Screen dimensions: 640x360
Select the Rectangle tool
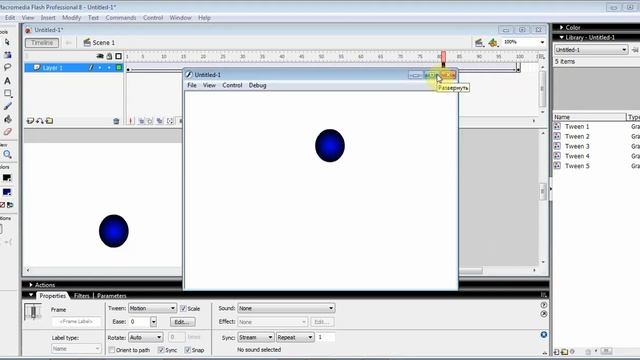(7, 93)
